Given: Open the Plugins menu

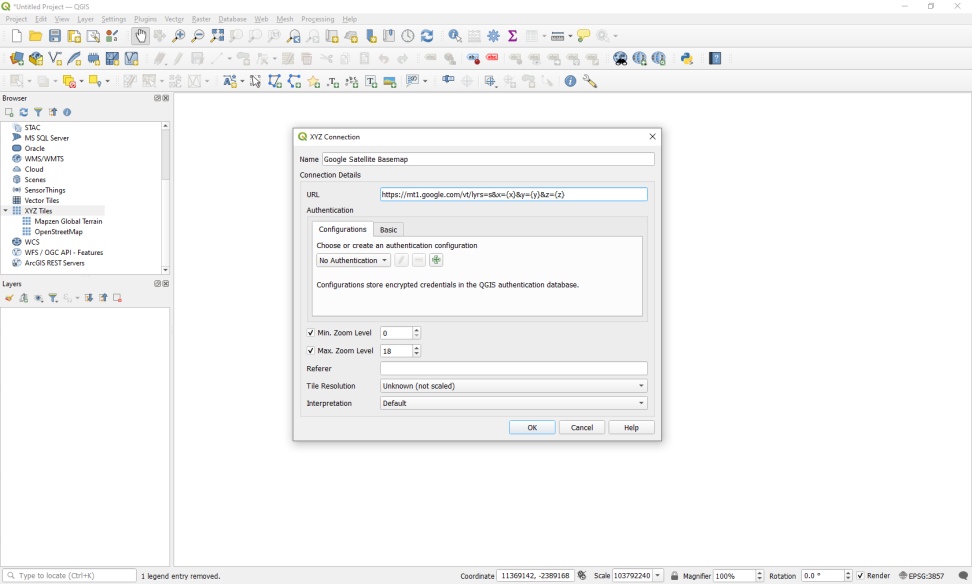Looking at the screenshot, I should (145, 19).
